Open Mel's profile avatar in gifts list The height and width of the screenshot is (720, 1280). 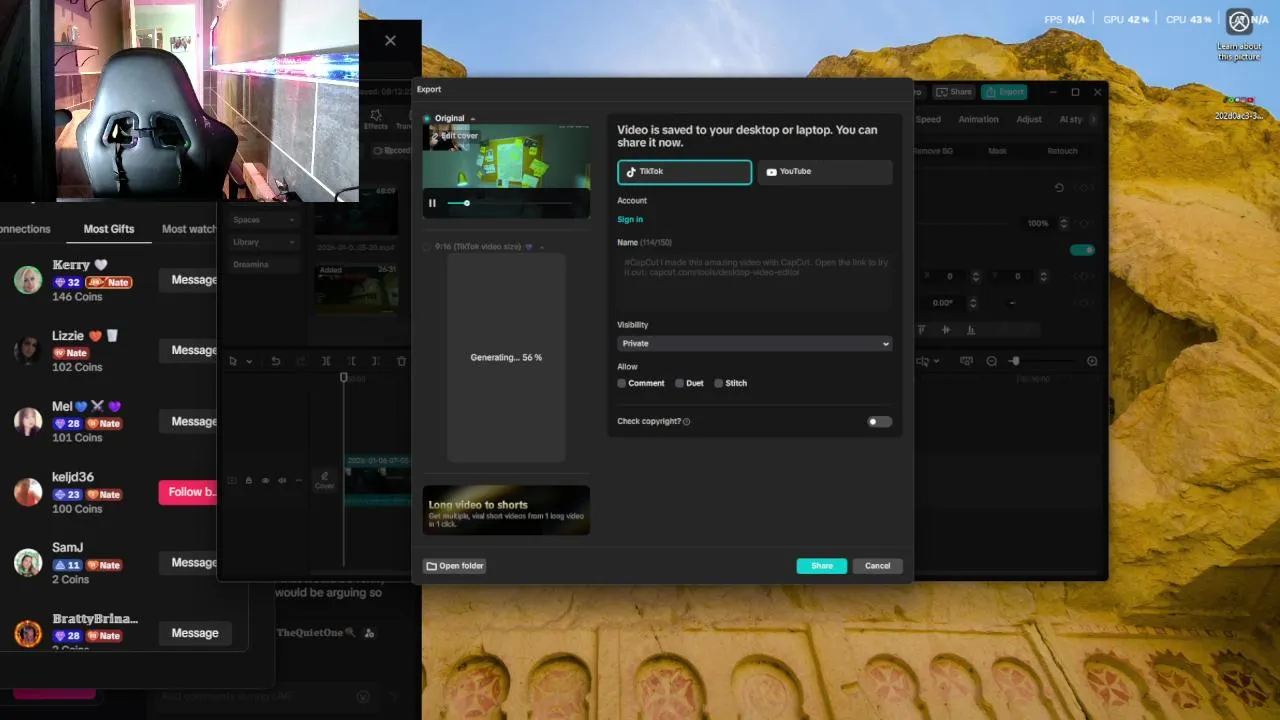point(28,421)
